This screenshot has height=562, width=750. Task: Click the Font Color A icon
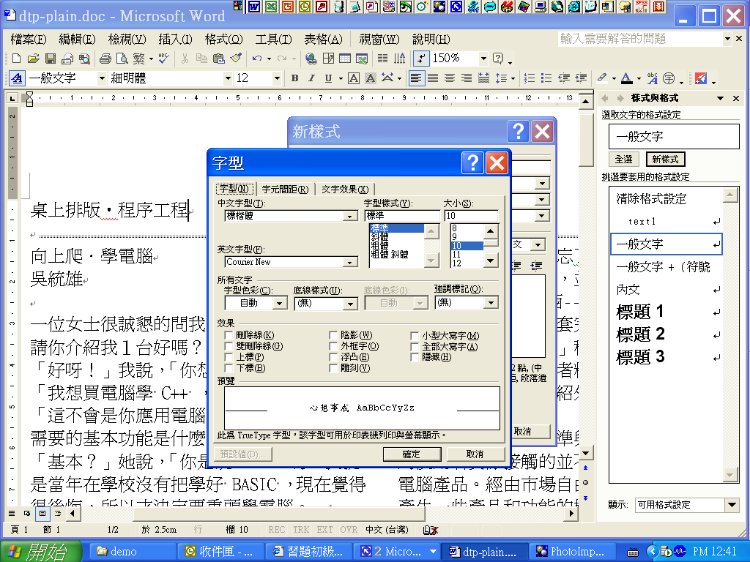(x=627, y=78)
